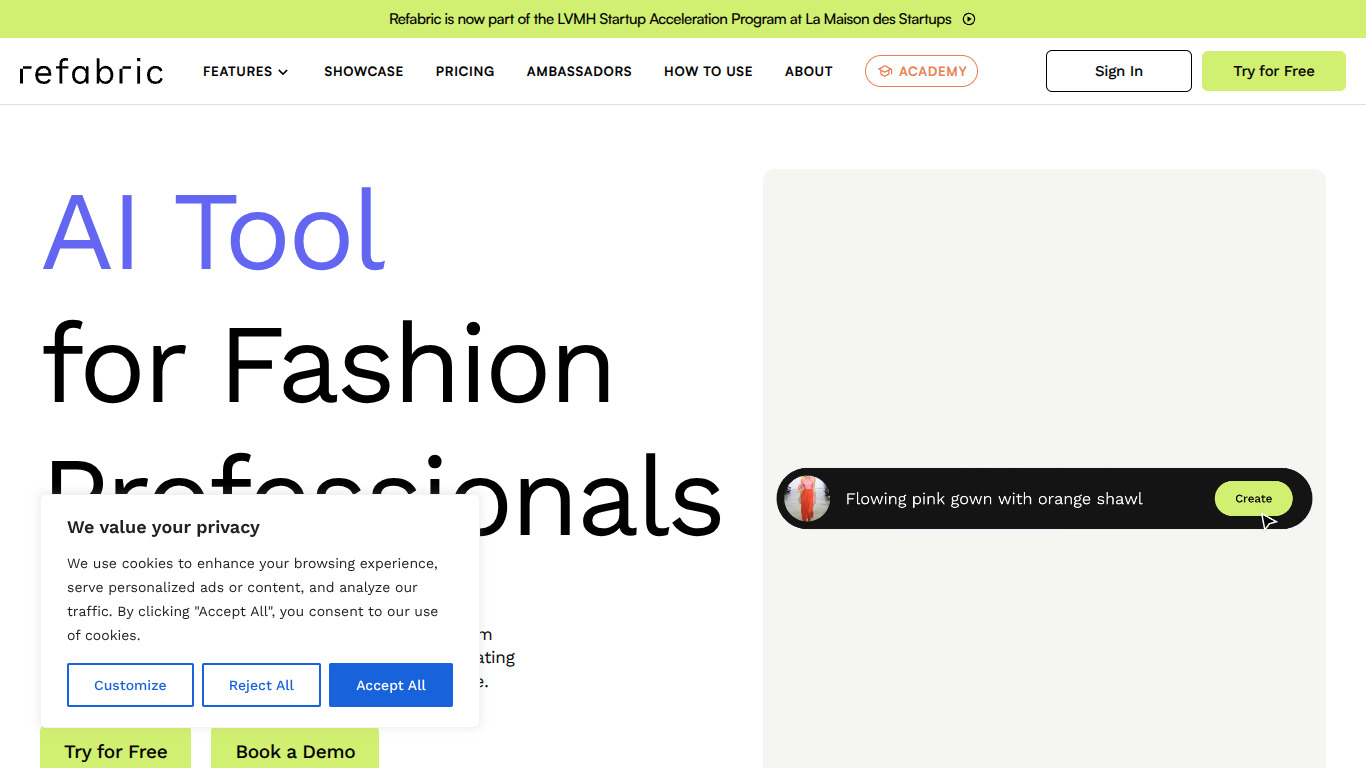The width and height of the screenshot is (1366, 768).
Task: Customize cookie preferences
Action: click(x=130, y=685)
